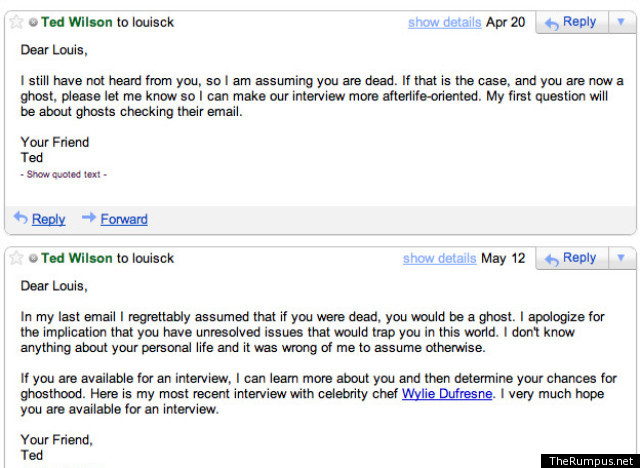This screenshot has width=640, height=468.
Task: Click the May 12 date label
Action: (502, 258)
